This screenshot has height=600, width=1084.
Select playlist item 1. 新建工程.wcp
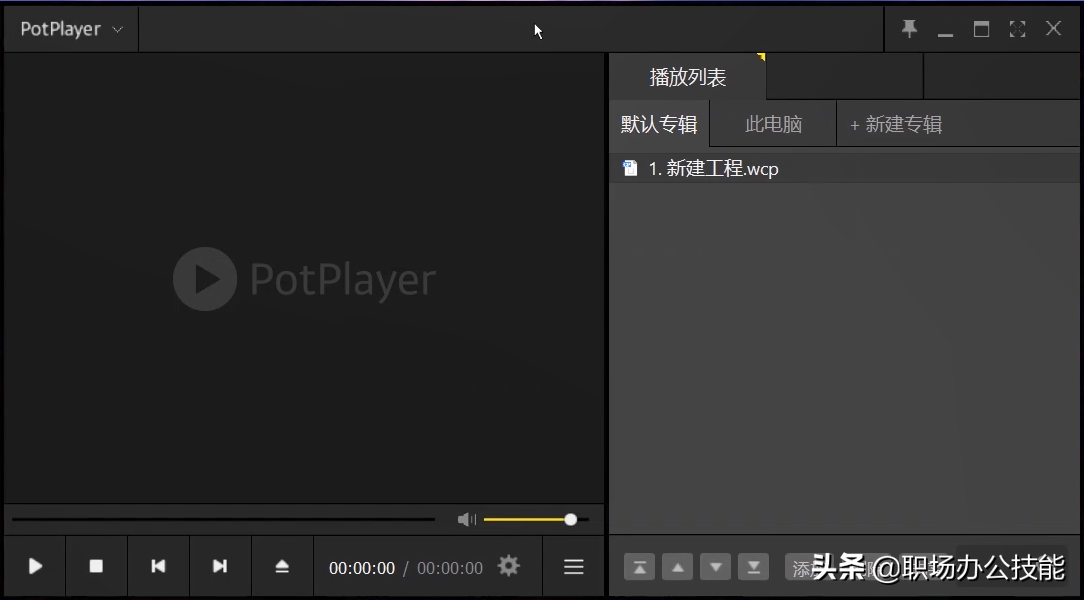pyautogui.click(x=846, y=169)
